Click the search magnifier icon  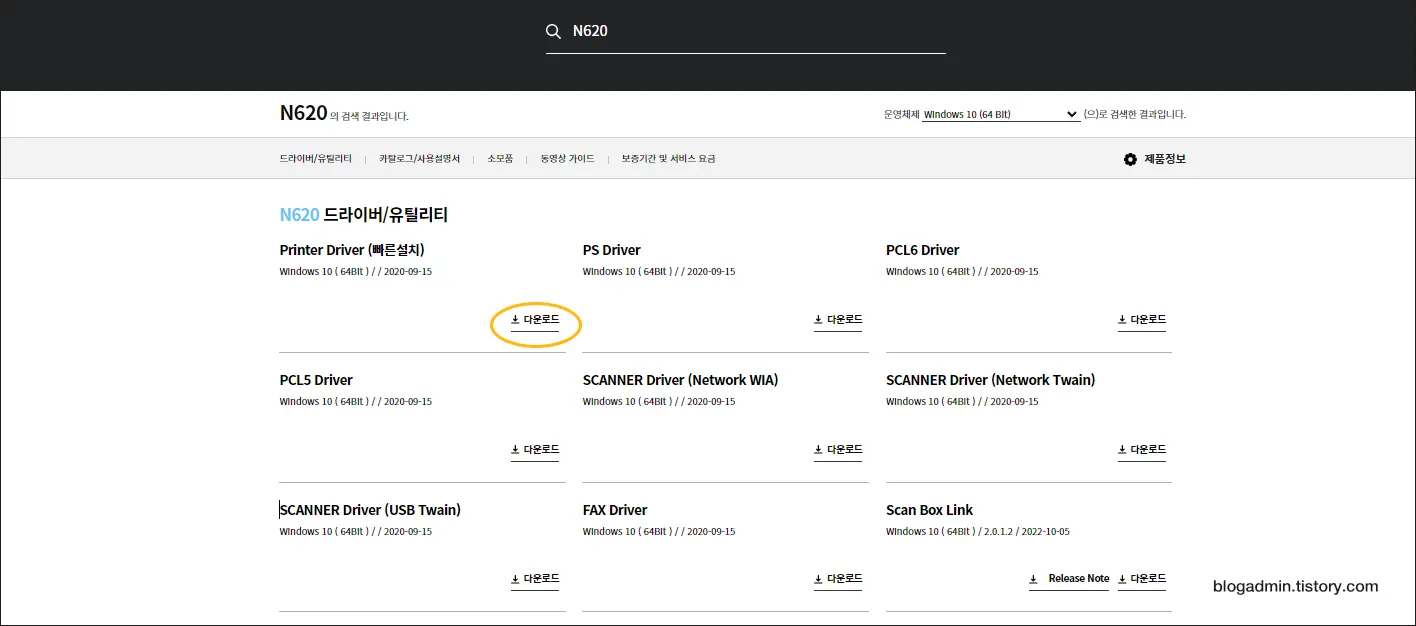coord(553,32)
